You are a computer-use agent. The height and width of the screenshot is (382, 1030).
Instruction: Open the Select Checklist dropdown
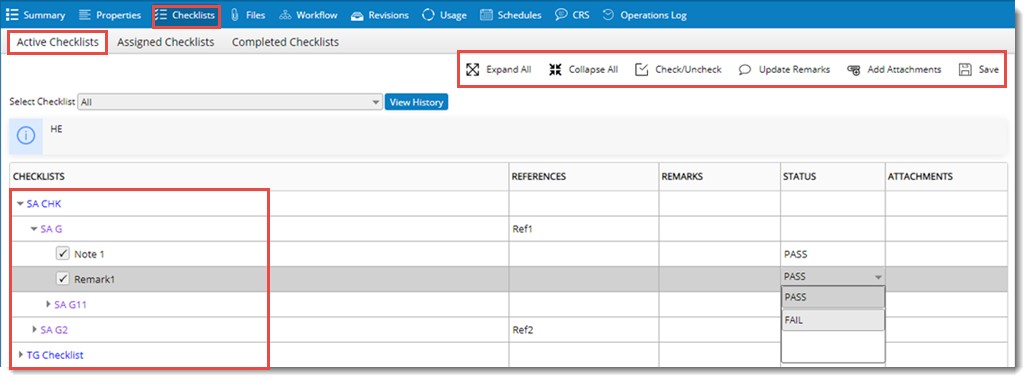point(230,102)
